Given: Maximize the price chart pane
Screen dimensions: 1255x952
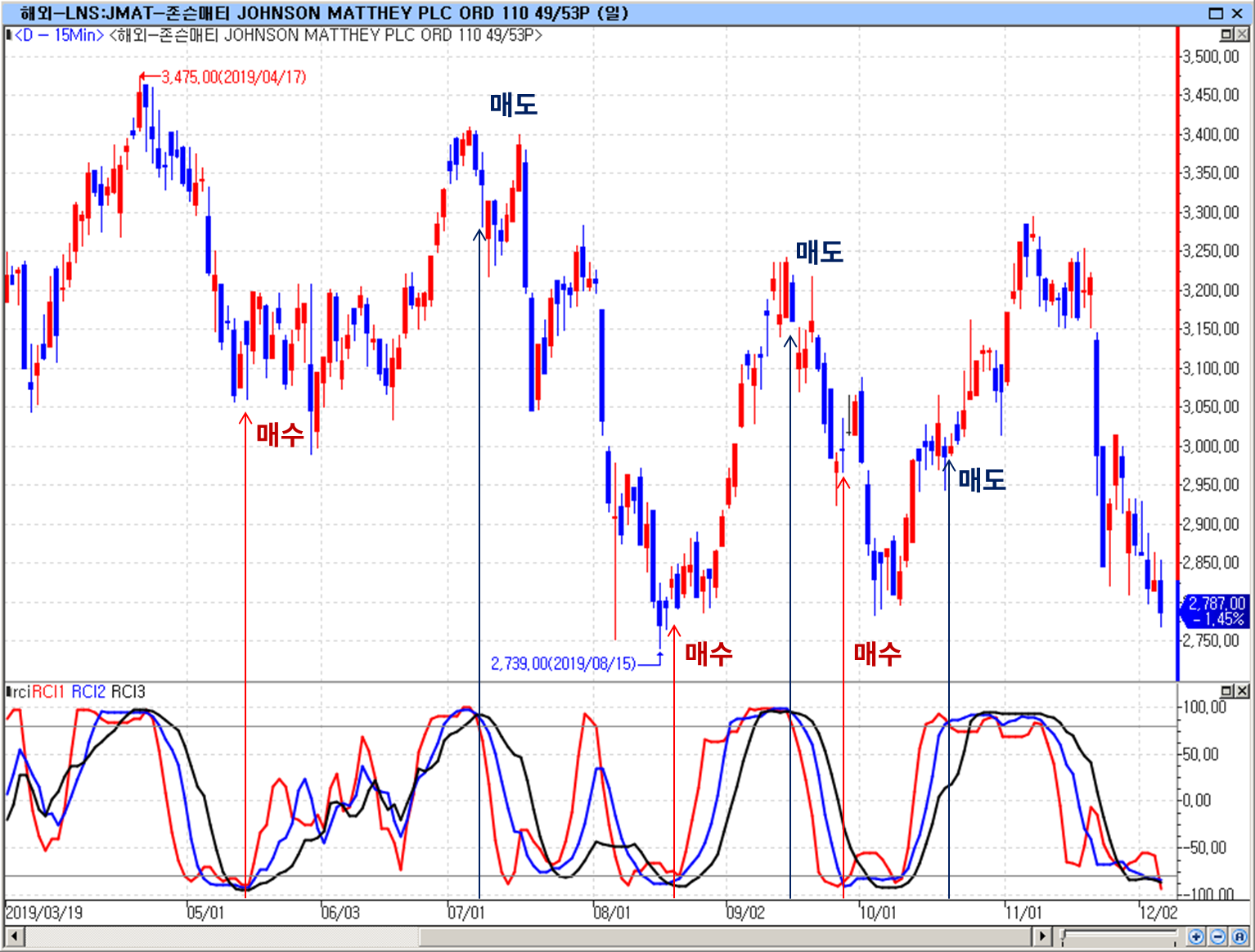Looking at the screenshot, I should pos(1226,34).
